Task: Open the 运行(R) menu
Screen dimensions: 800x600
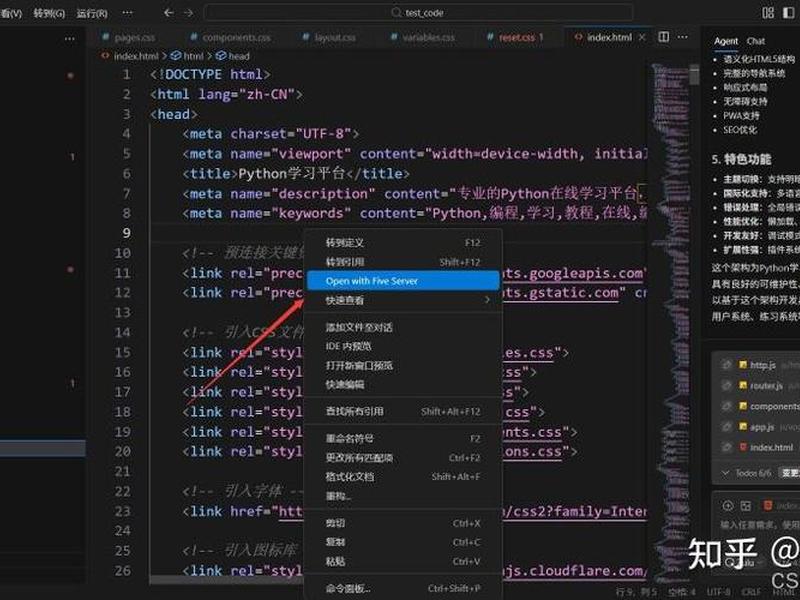Action: tap(92, 13)
